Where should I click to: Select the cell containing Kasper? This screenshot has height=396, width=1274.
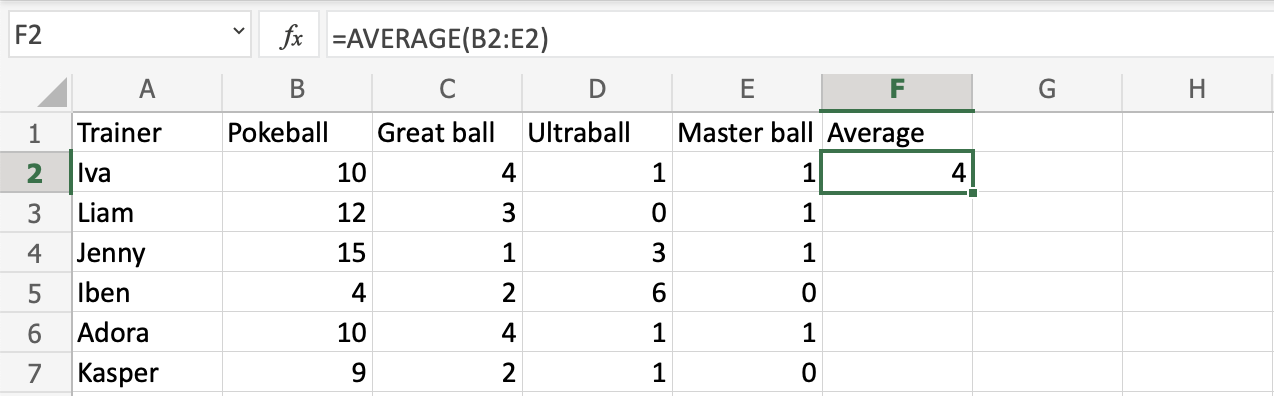(147, 373)
